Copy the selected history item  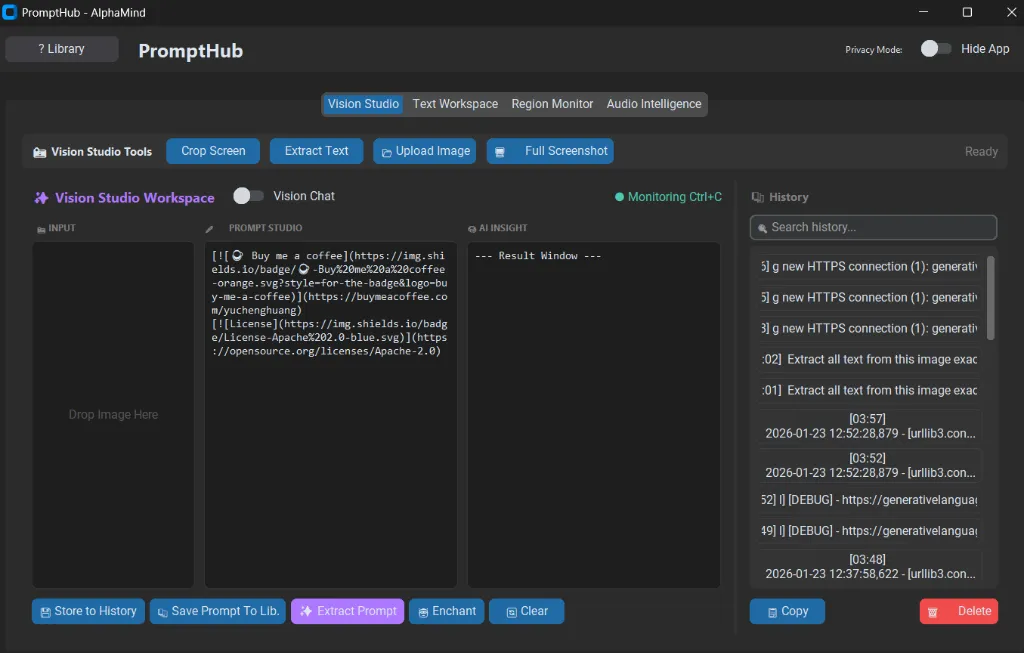[787, 611]
